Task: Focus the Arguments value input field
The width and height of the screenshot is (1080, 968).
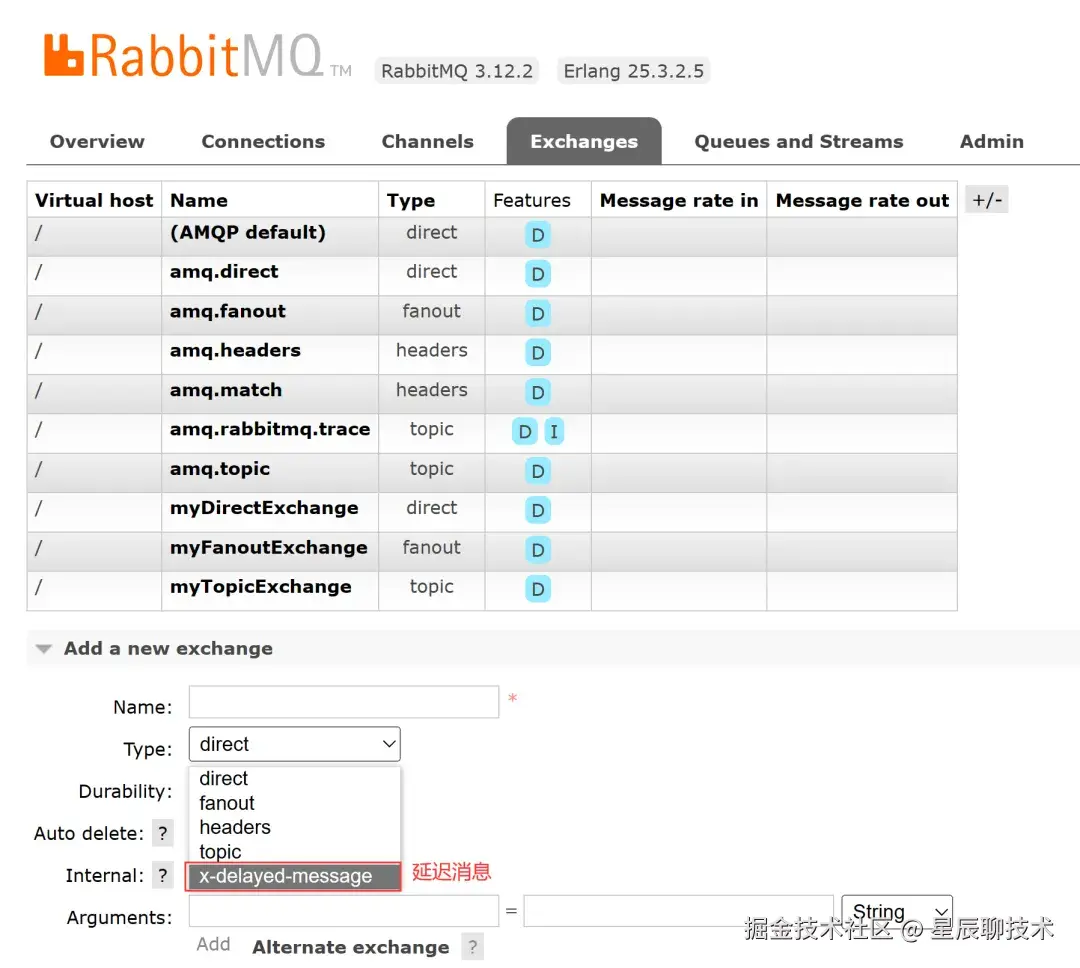Action: tap(678, 911)
